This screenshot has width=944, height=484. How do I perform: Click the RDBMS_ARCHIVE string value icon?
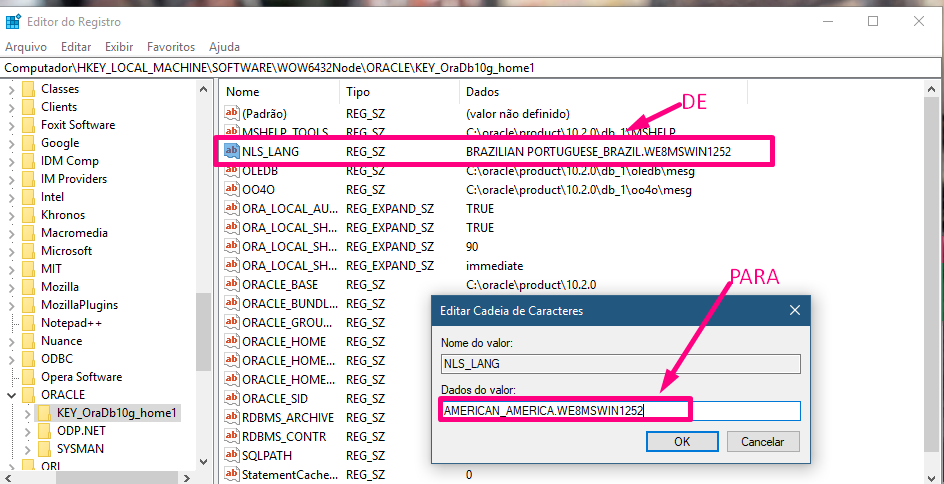pos(232,417)
